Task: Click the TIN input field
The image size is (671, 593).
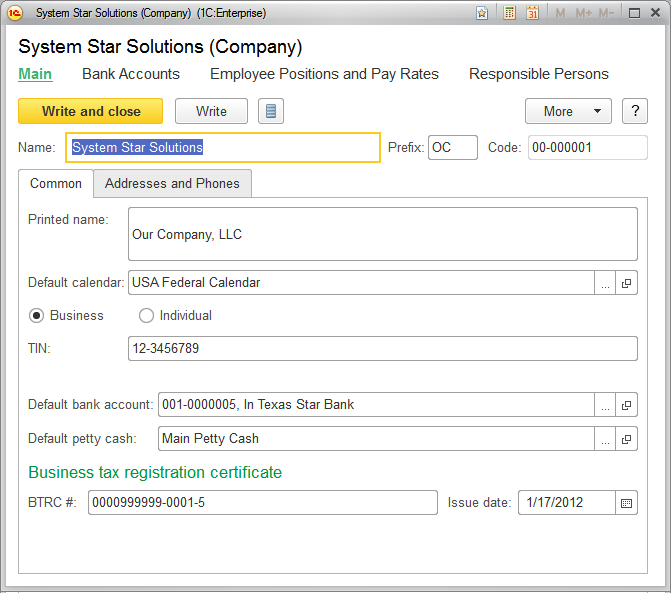Action: pyautogui.click(x=383, y=348)
